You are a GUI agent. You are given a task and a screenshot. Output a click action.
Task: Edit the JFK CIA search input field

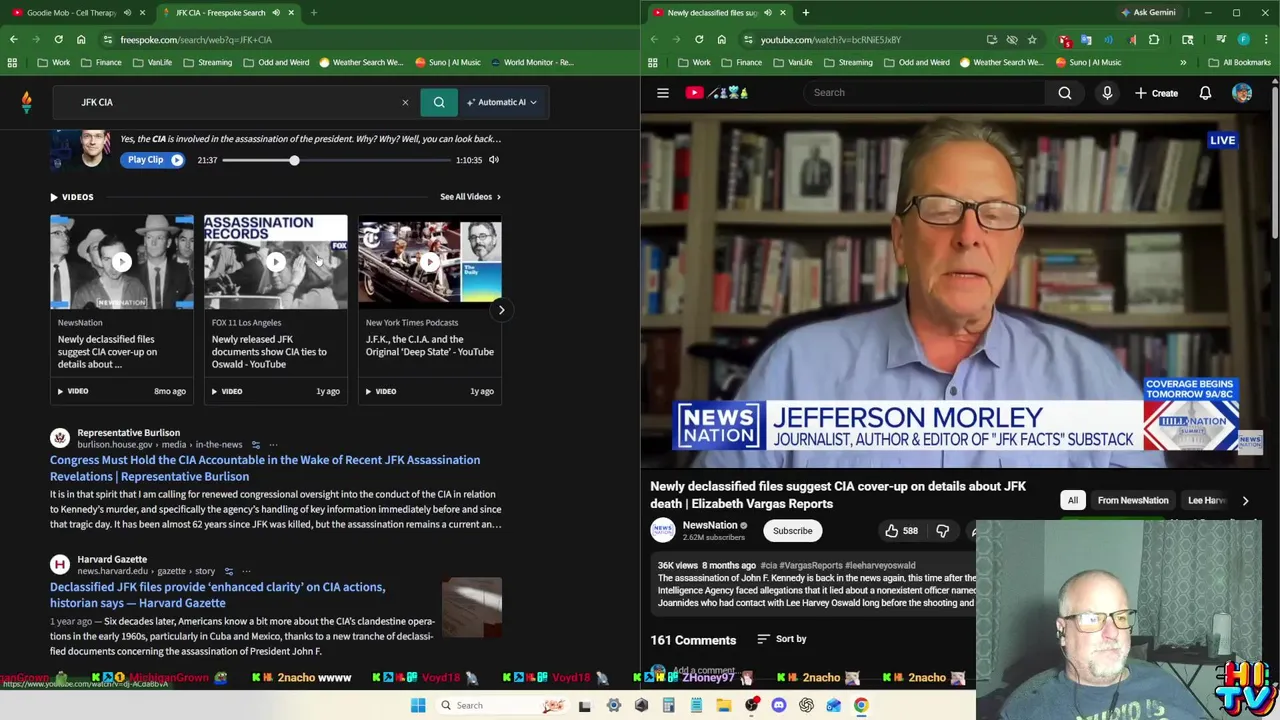click(235, 102)
